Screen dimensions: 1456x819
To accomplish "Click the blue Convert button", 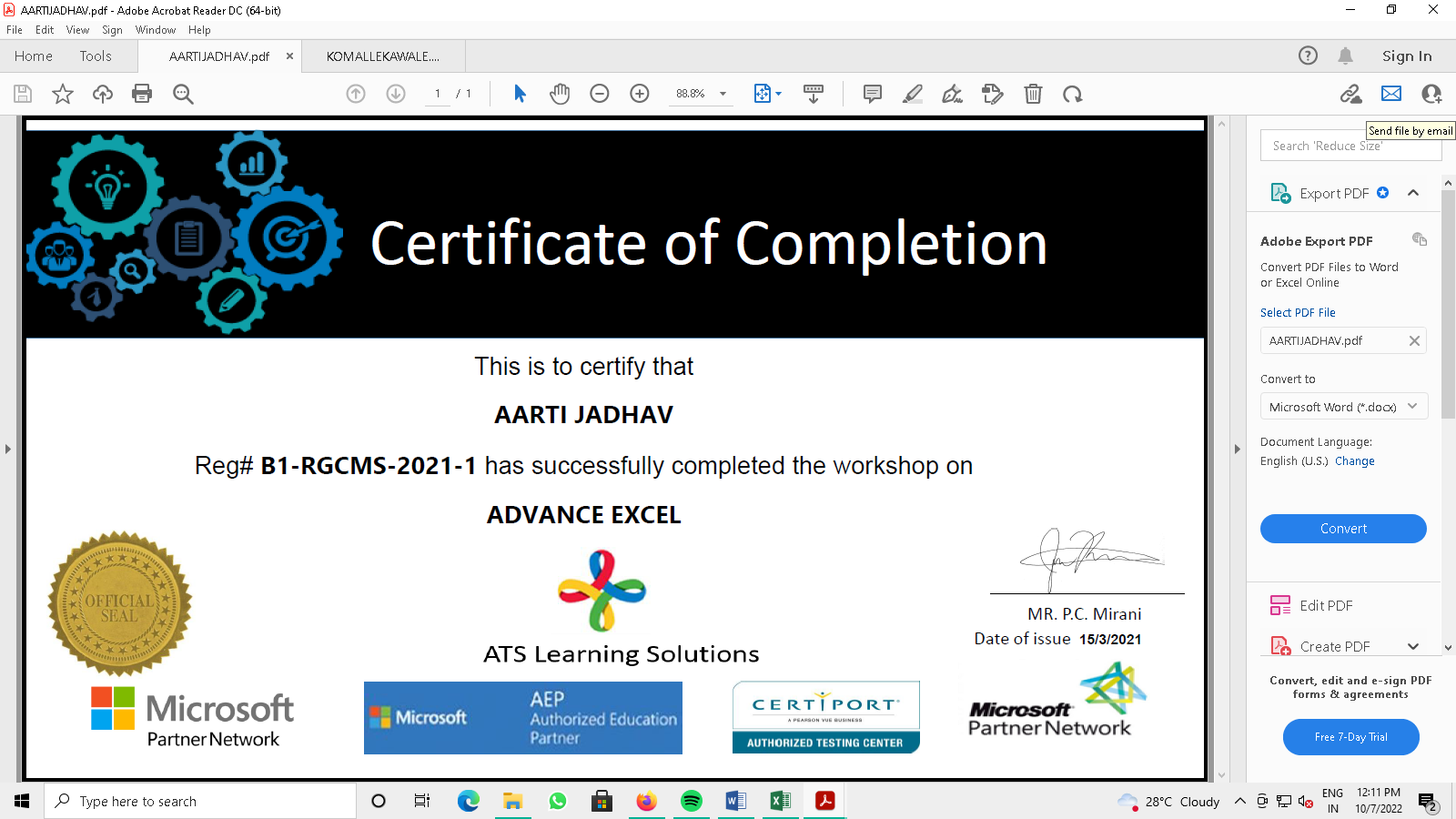I will point(1343,529).
